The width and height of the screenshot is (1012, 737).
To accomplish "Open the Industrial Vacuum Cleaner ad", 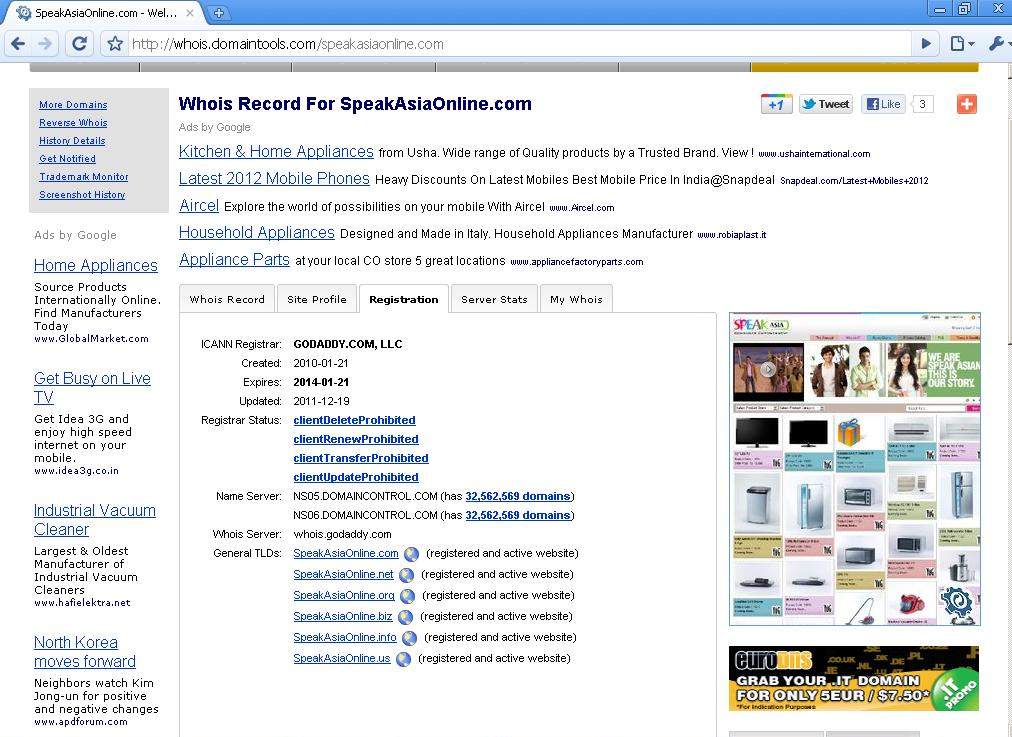I will (x=95, y=520).
